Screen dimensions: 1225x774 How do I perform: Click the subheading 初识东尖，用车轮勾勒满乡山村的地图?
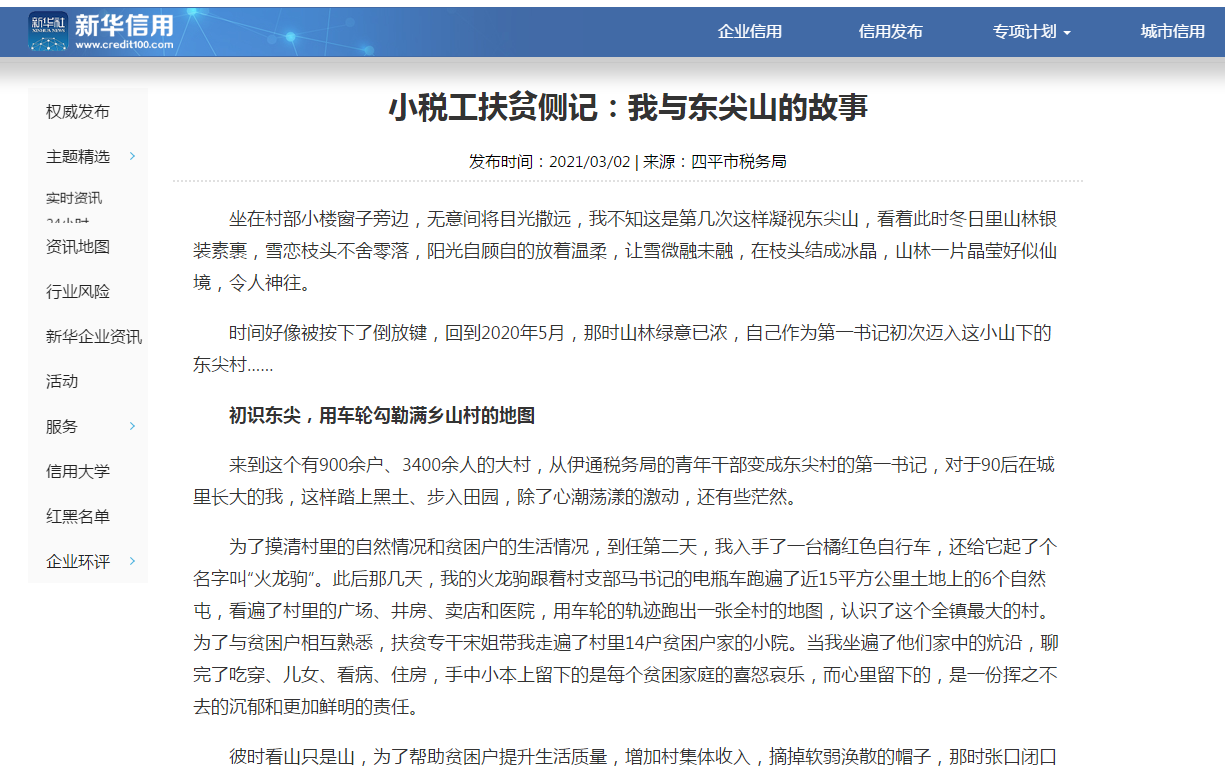[x=382, y=415]
